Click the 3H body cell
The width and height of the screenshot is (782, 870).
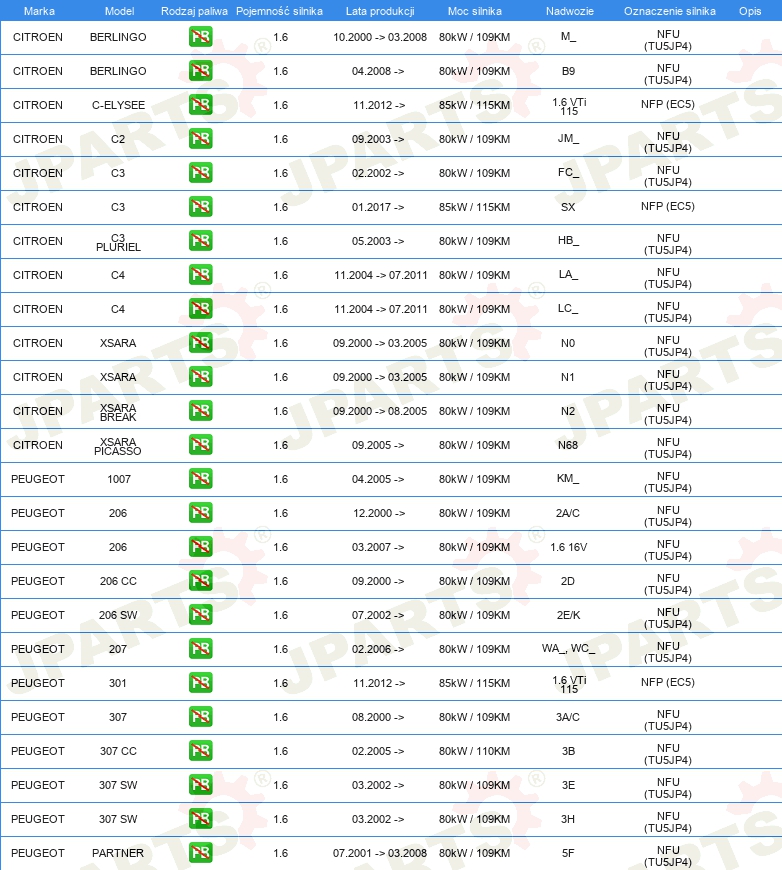[568, 819]
